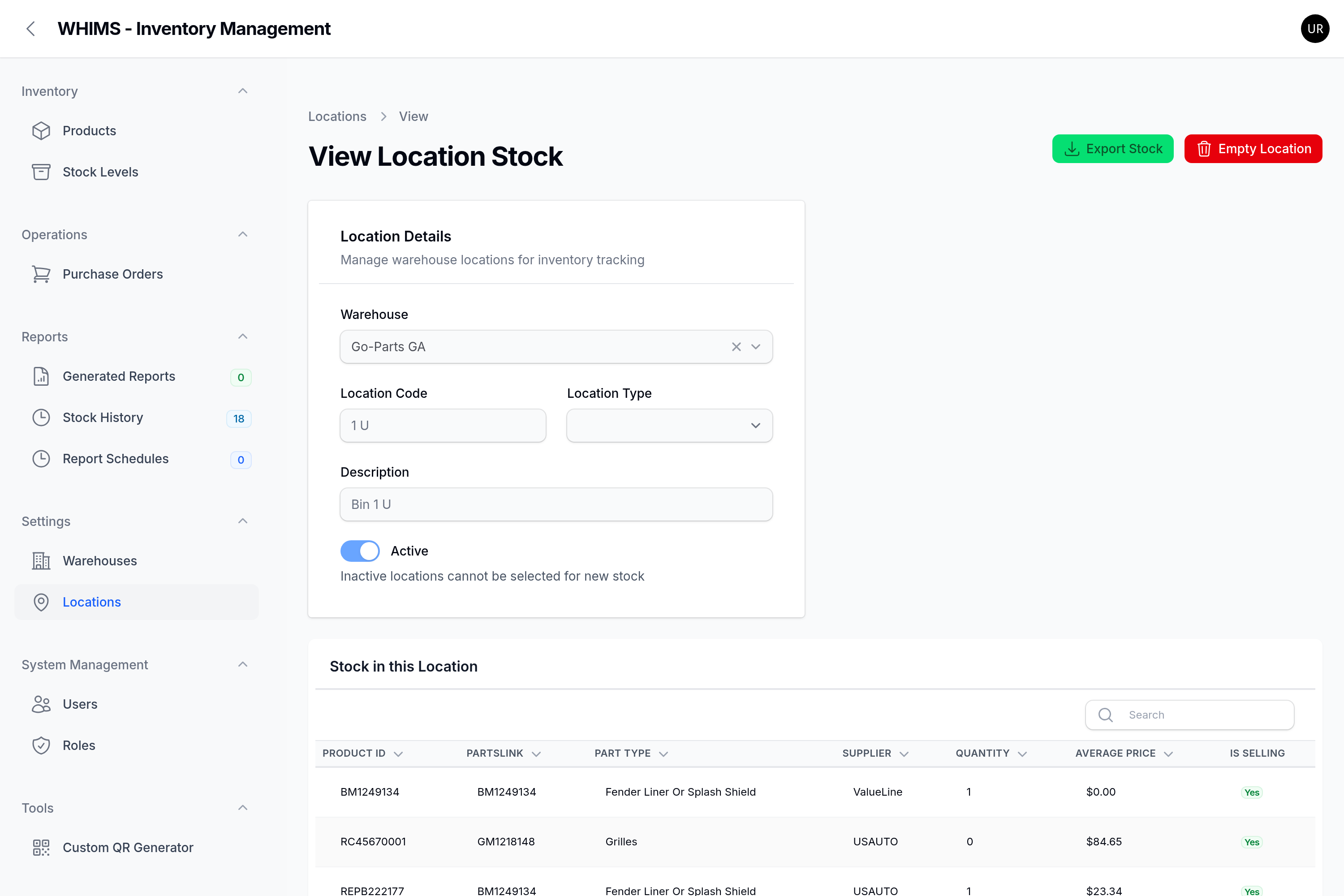Click the $84.65 average price cell
This screenshot has height=896, width=1344.
pyautogui.click(x=1104, y=842)
